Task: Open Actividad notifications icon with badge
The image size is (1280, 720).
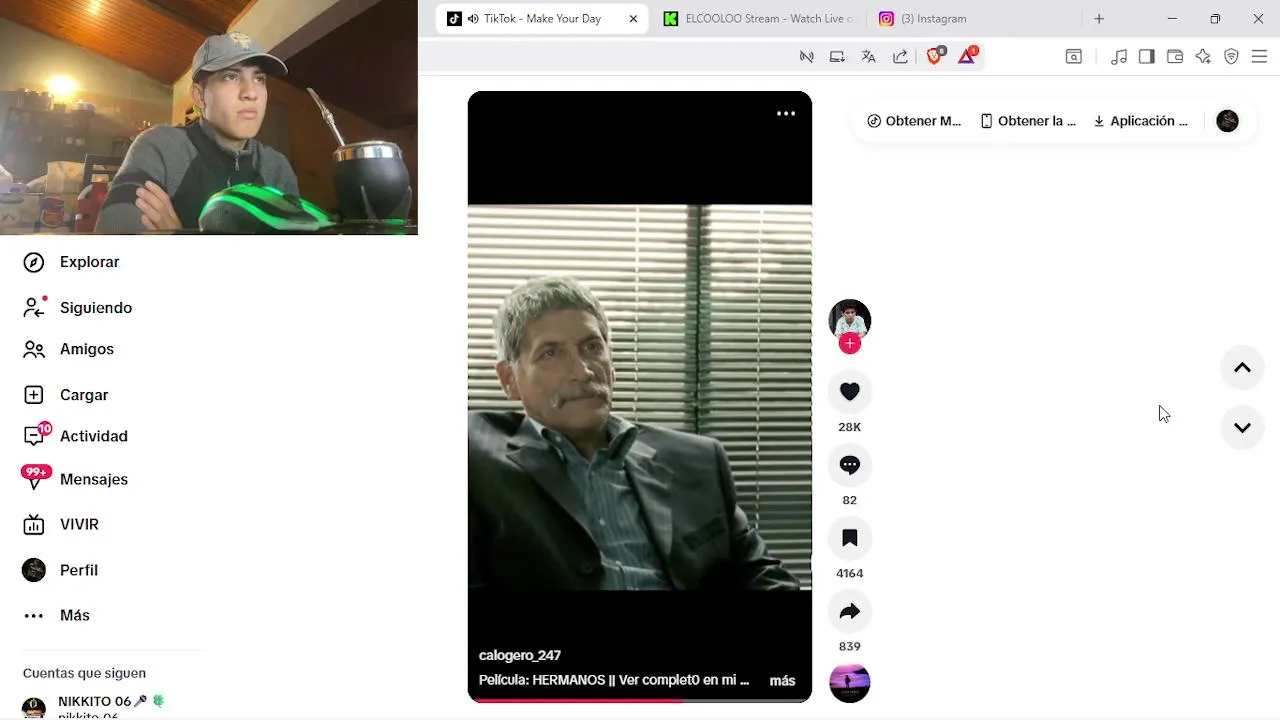Action: 36,435
